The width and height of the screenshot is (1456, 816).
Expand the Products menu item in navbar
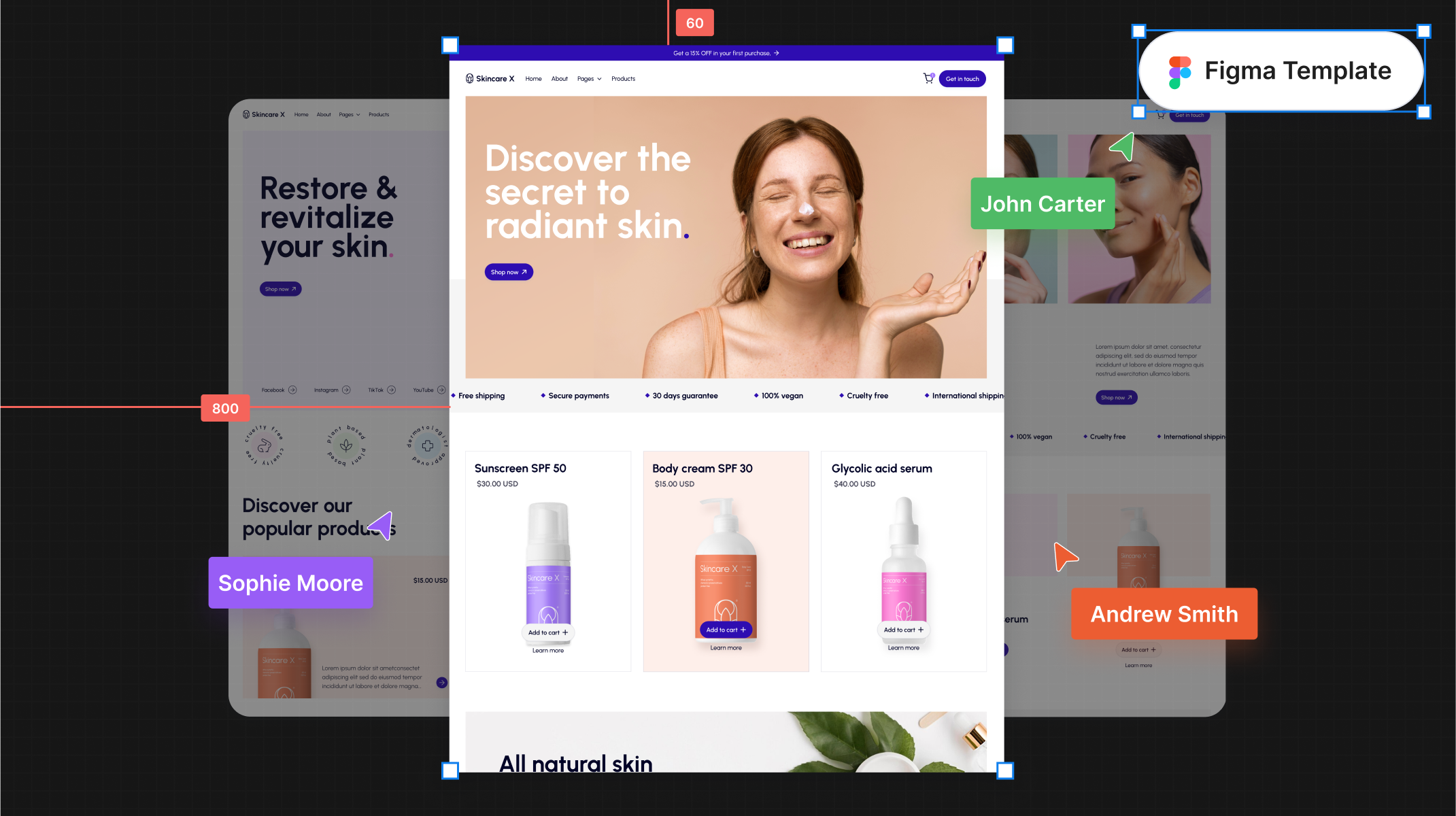pyautogui.click(x=622, y=78)
